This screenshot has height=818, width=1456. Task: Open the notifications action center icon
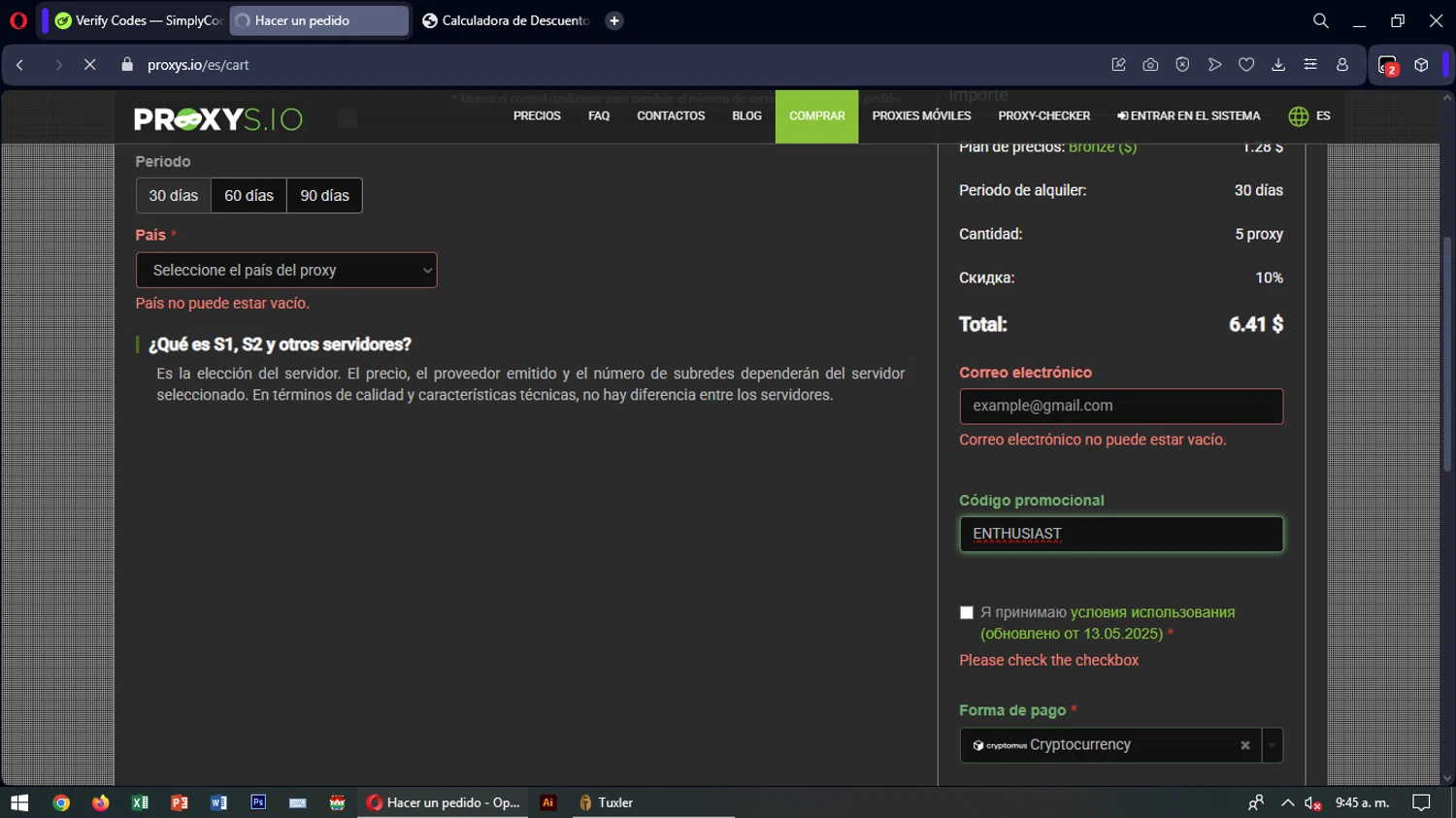1422,802
